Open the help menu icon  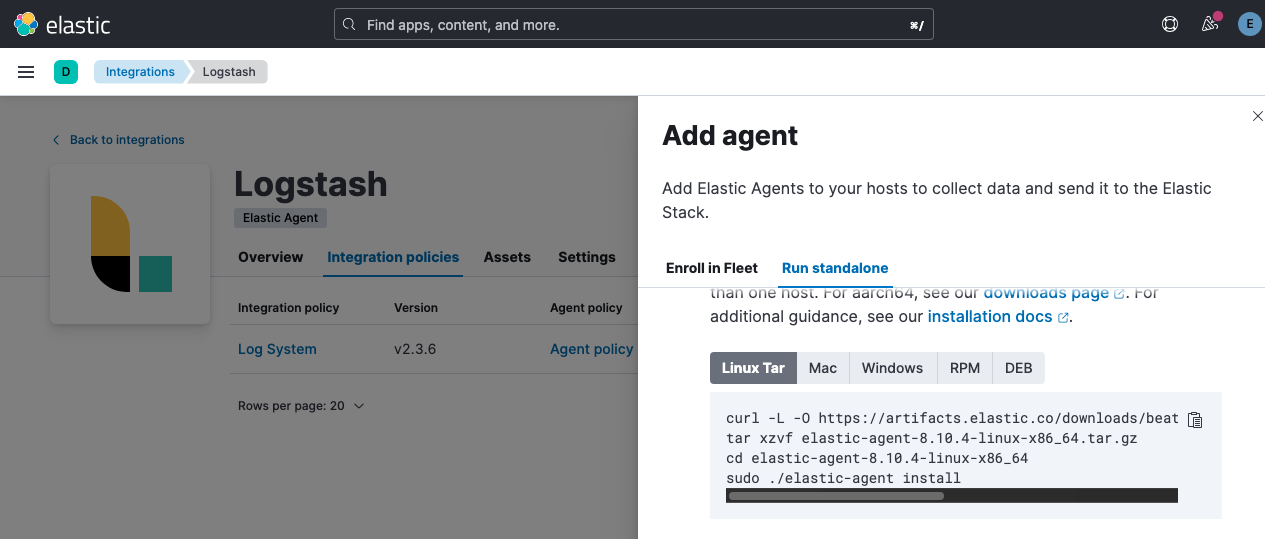tap(1170, 24)
